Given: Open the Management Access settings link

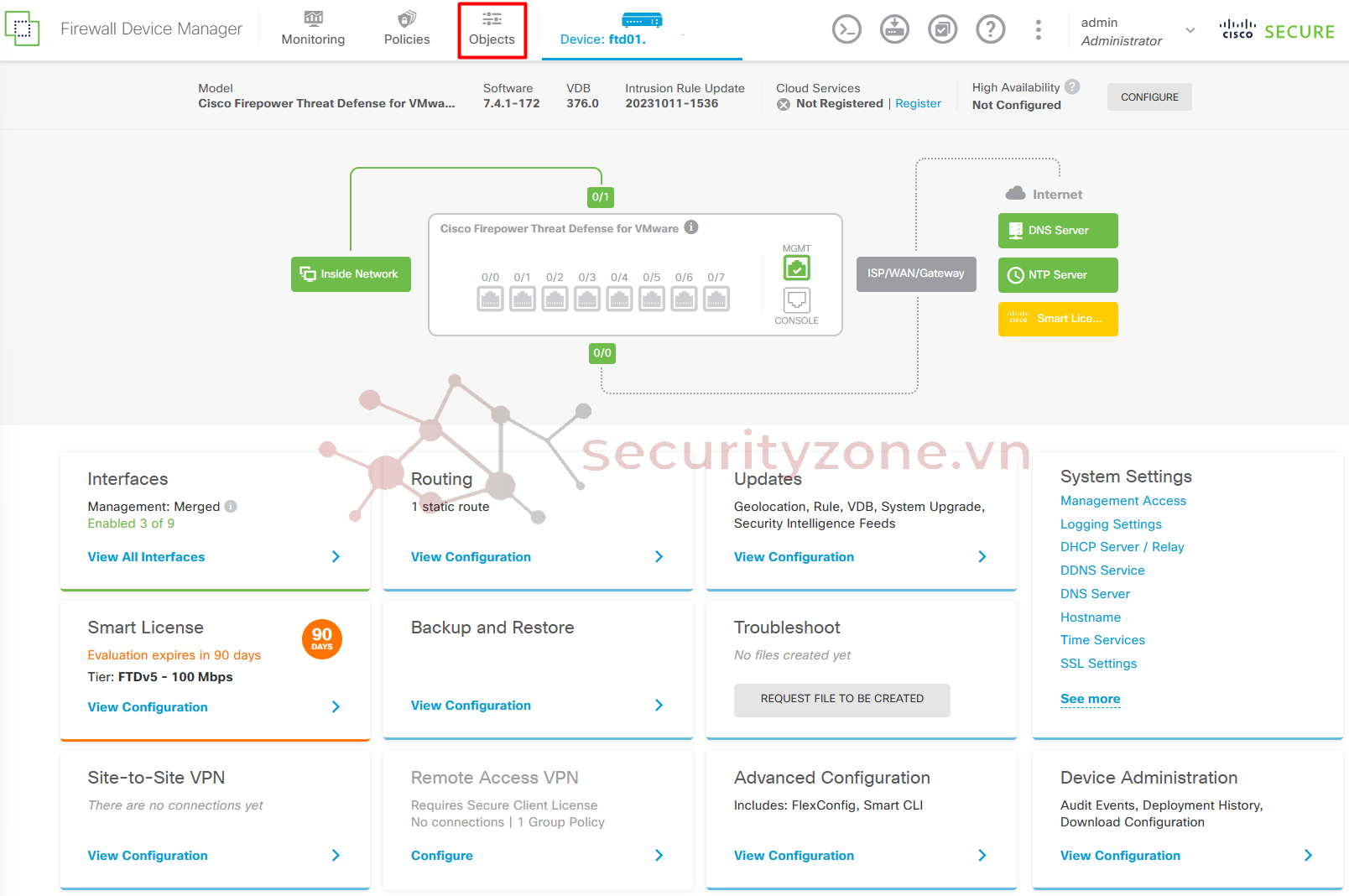Looking at the screenshot, I should (1123, 500).
